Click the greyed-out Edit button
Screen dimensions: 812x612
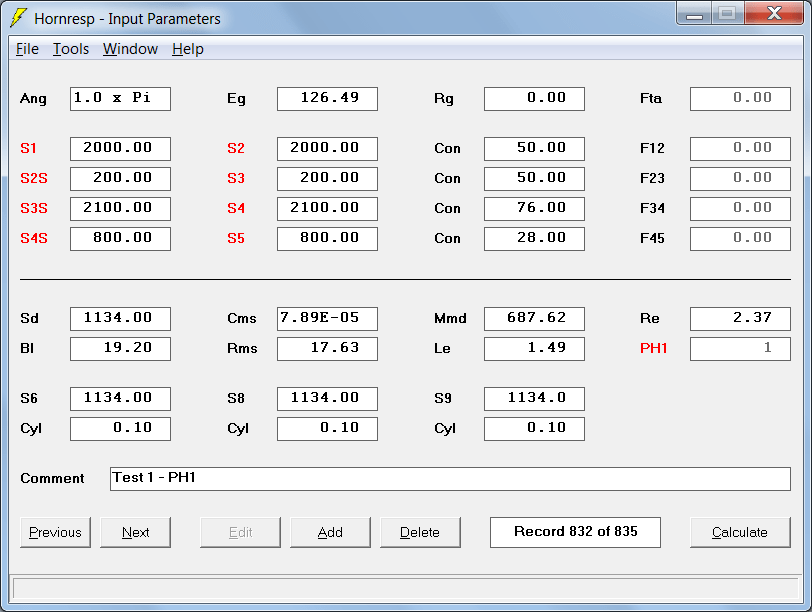click(240, 532)
